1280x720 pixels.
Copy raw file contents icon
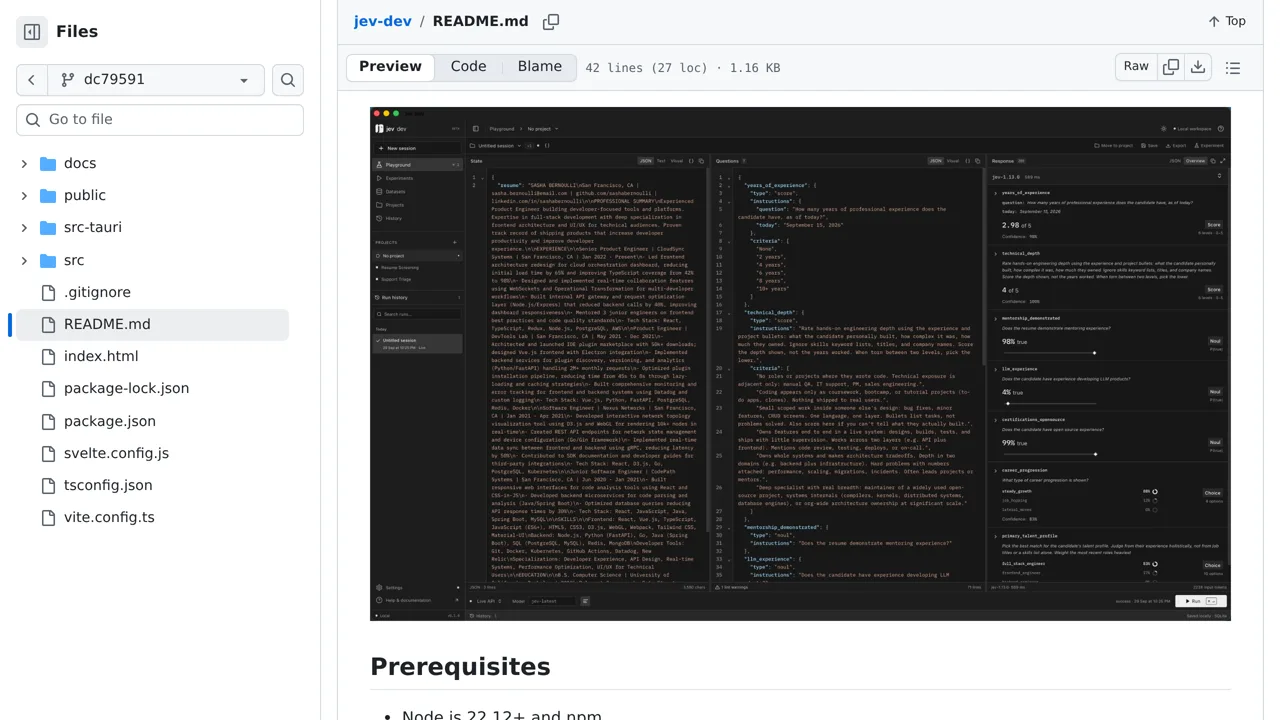coord(1171,67)
